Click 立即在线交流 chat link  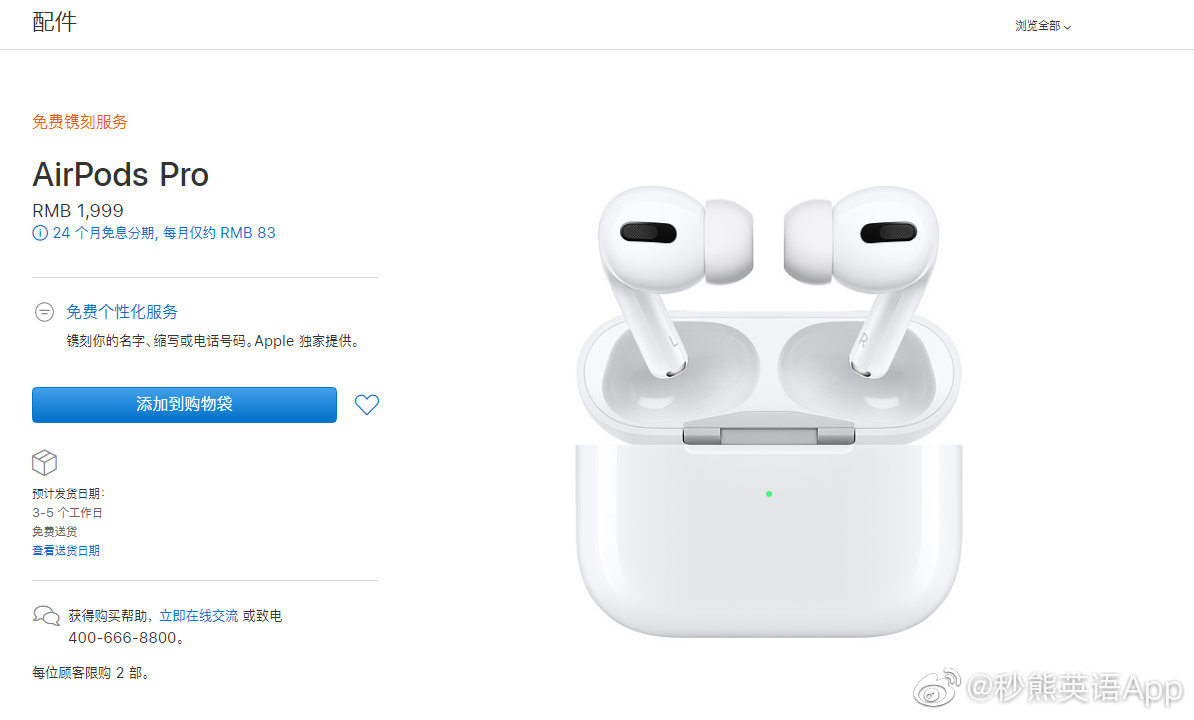[198, 616]
